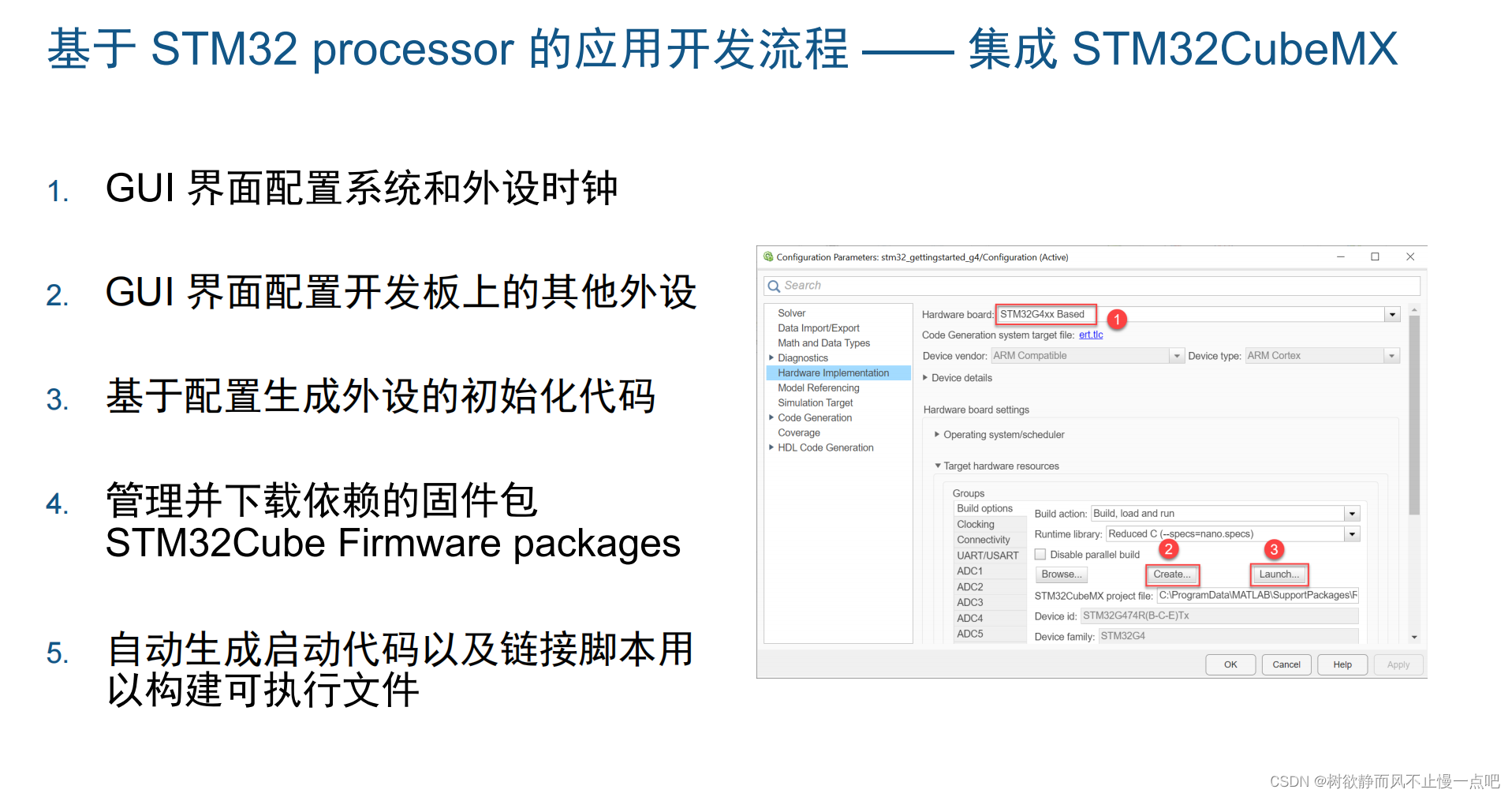The height and width of the screenshot is (797, 1512).
Task: Click the Simulink icon in the title bar
Action: [x=768, y=256]
